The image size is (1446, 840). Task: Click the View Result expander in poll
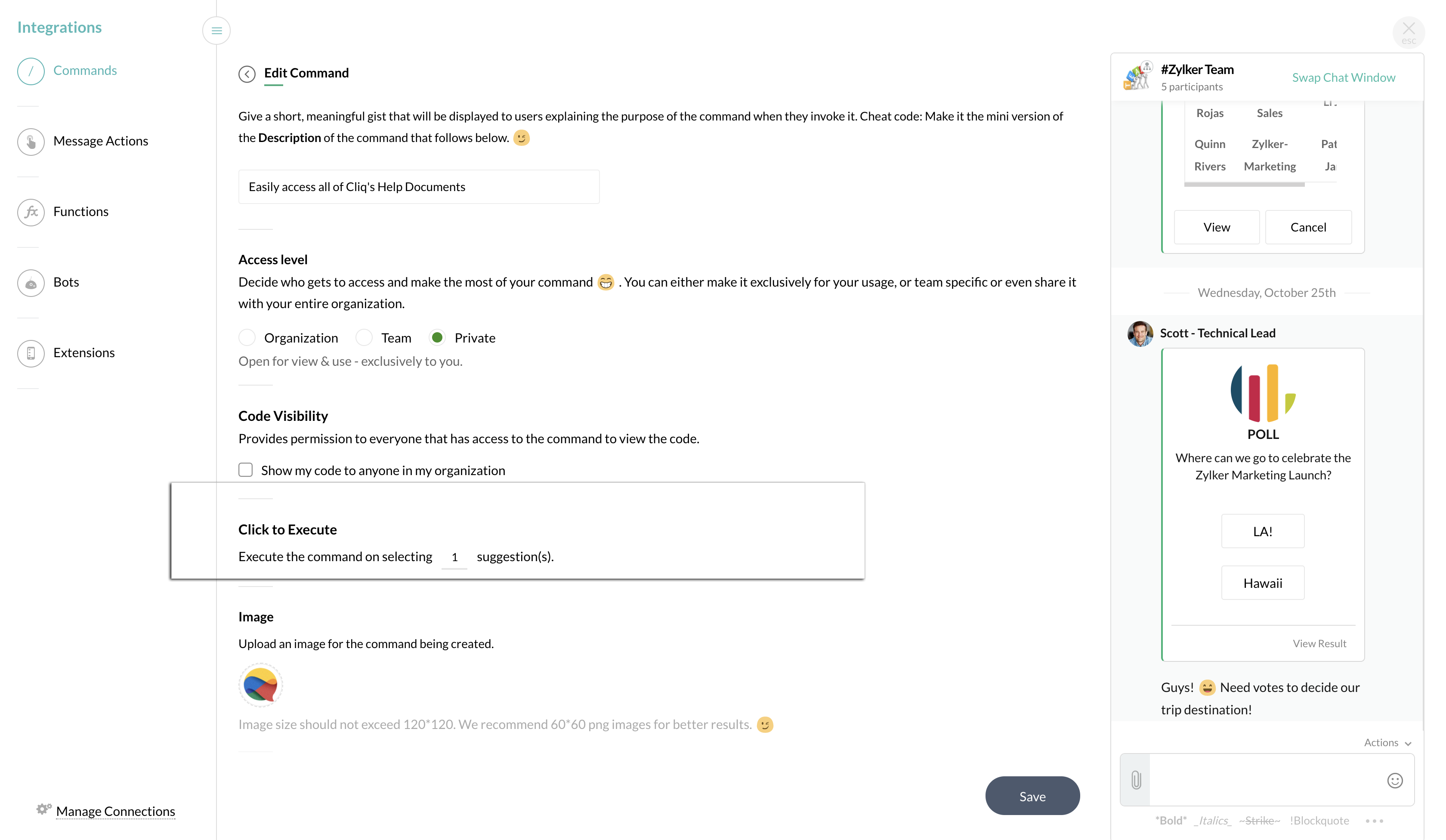coord(1319,643)
